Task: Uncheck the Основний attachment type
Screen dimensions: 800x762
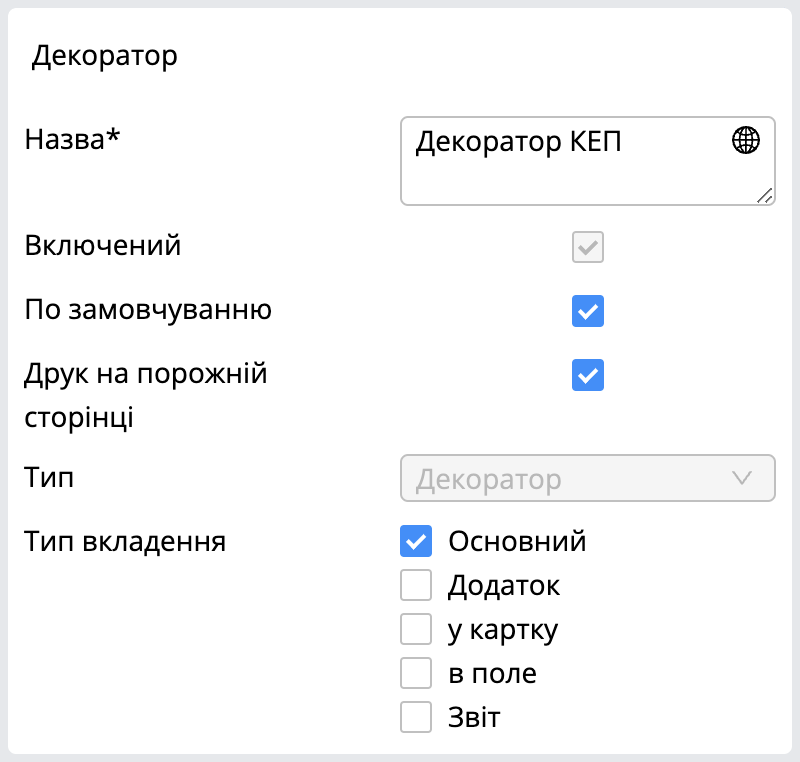Action: pyautogui.click(x=416, y=541)
